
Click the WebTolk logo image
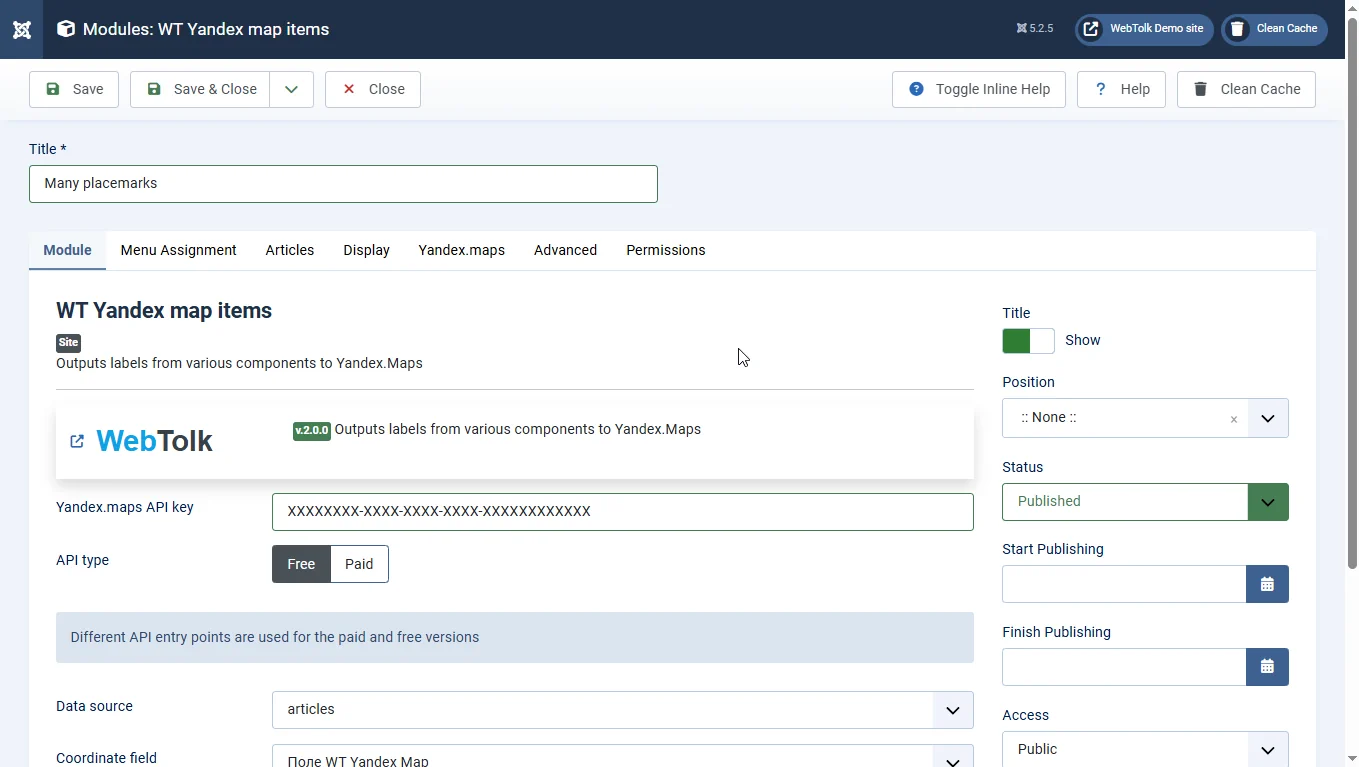pos(154,441)
